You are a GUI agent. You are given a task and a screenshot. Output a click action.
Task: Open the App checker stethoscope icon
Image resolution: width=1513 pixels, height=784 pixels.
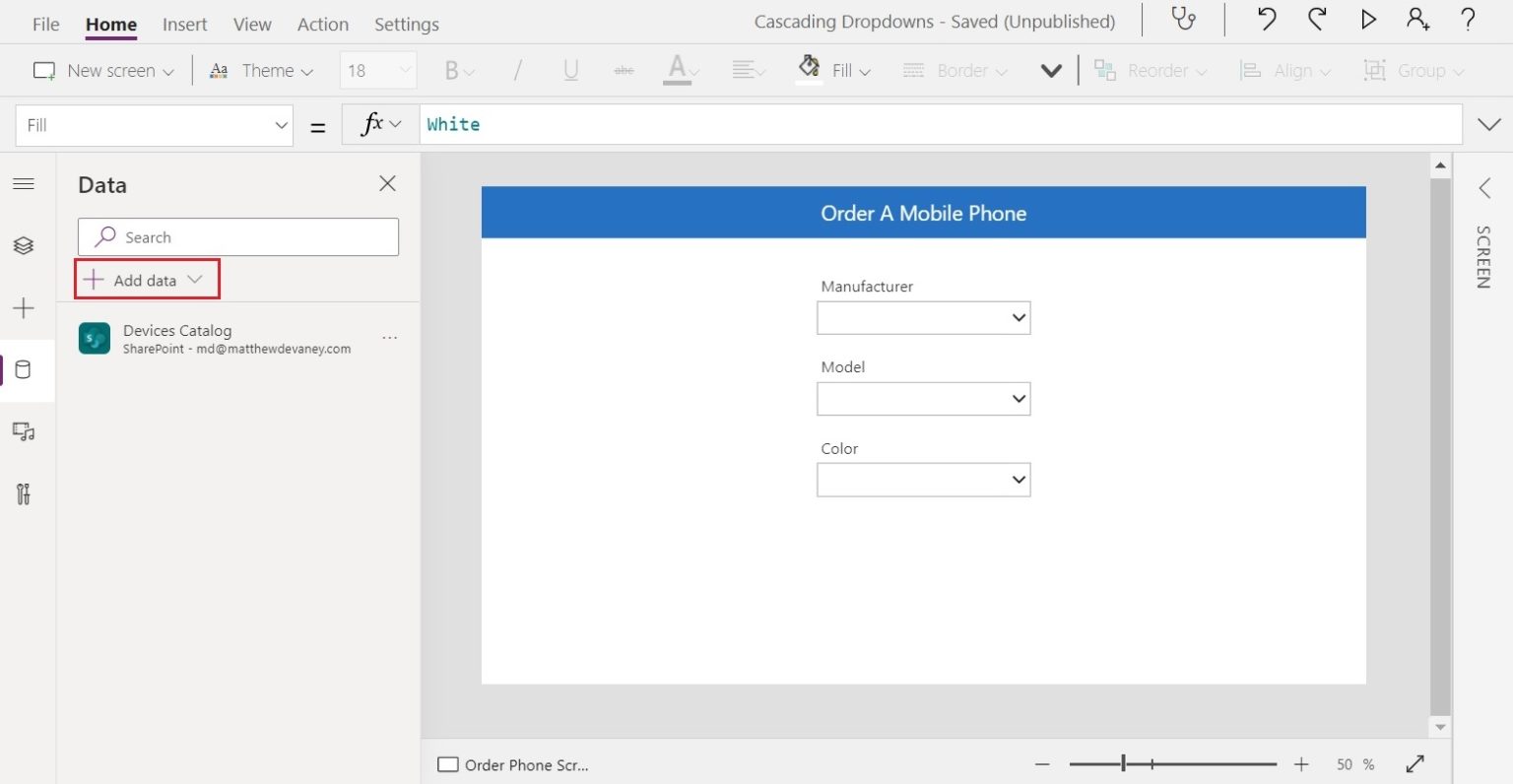(x=1183, y=20)
